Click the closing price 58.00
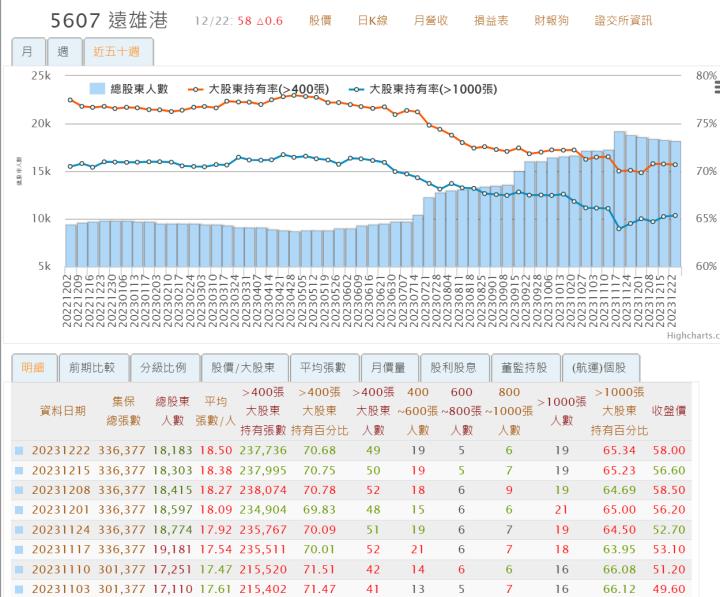The width and height of the screenshot is (720, 597). (x=669, y=451)
